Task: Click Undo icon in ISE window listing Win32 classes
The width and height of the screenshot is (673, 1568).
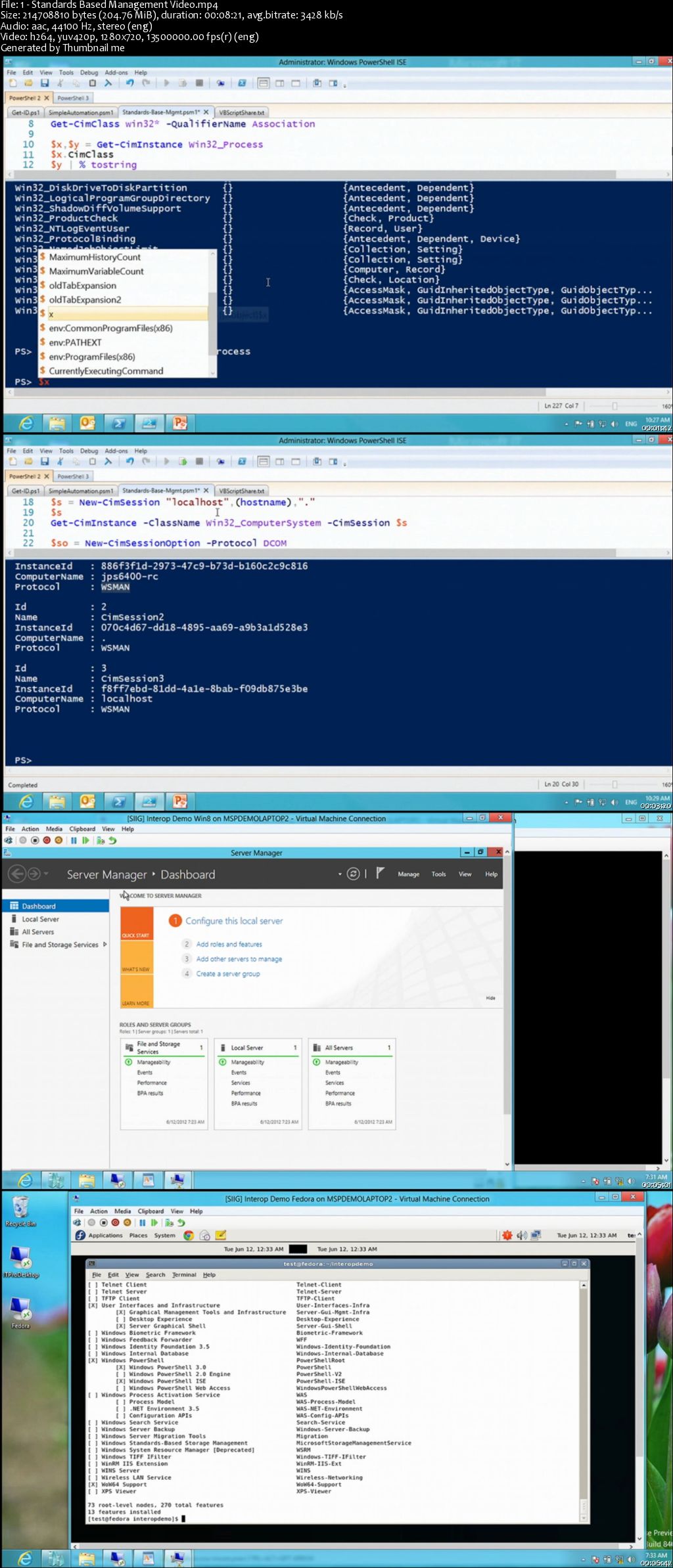Action: point(130,83)
